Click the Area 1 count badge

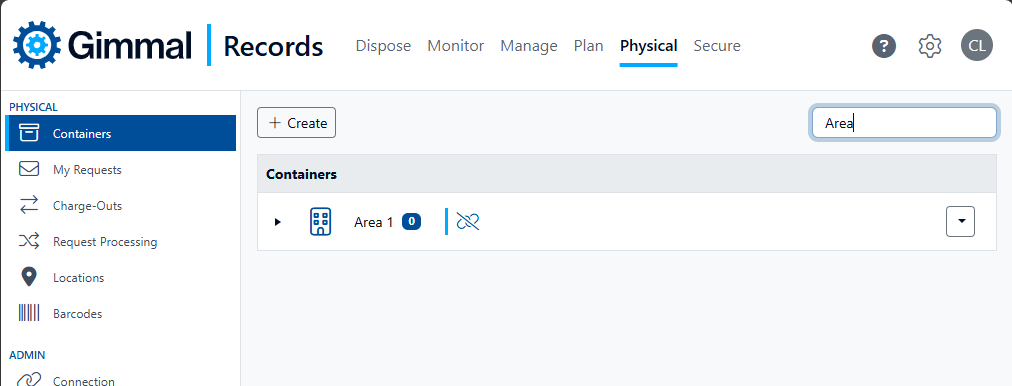[412, 222]
